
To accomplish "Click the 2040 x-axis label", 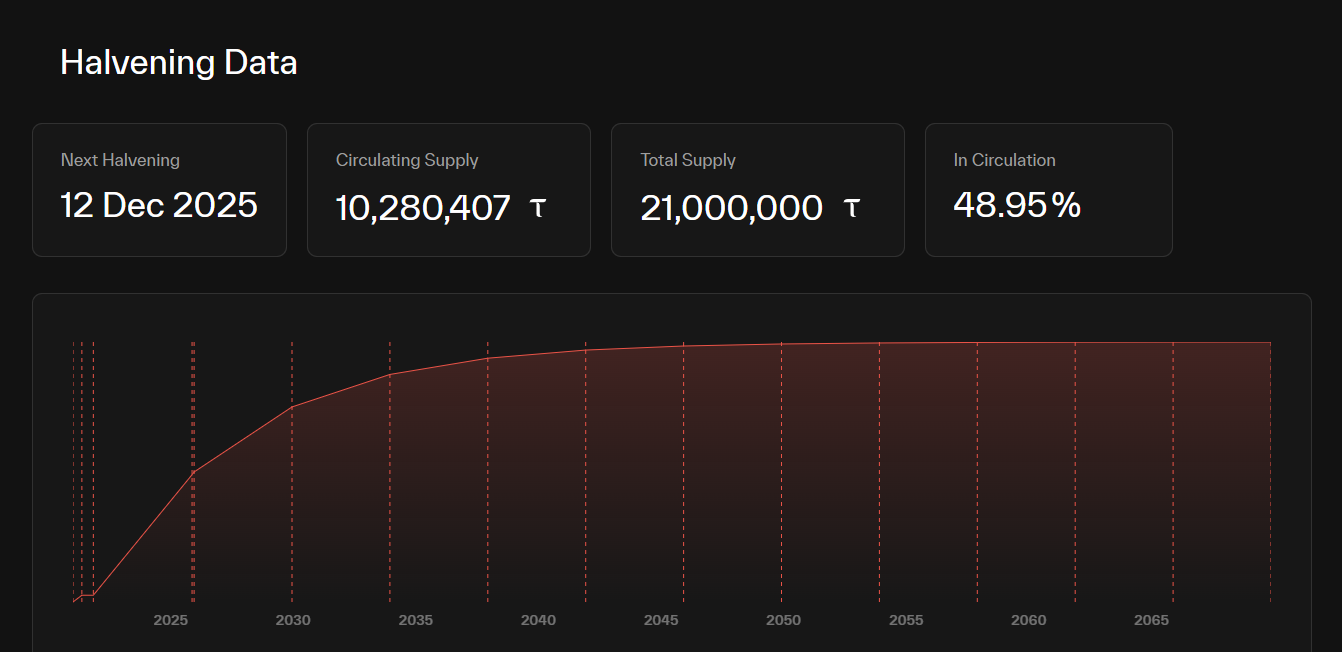I will coord(538,620).
